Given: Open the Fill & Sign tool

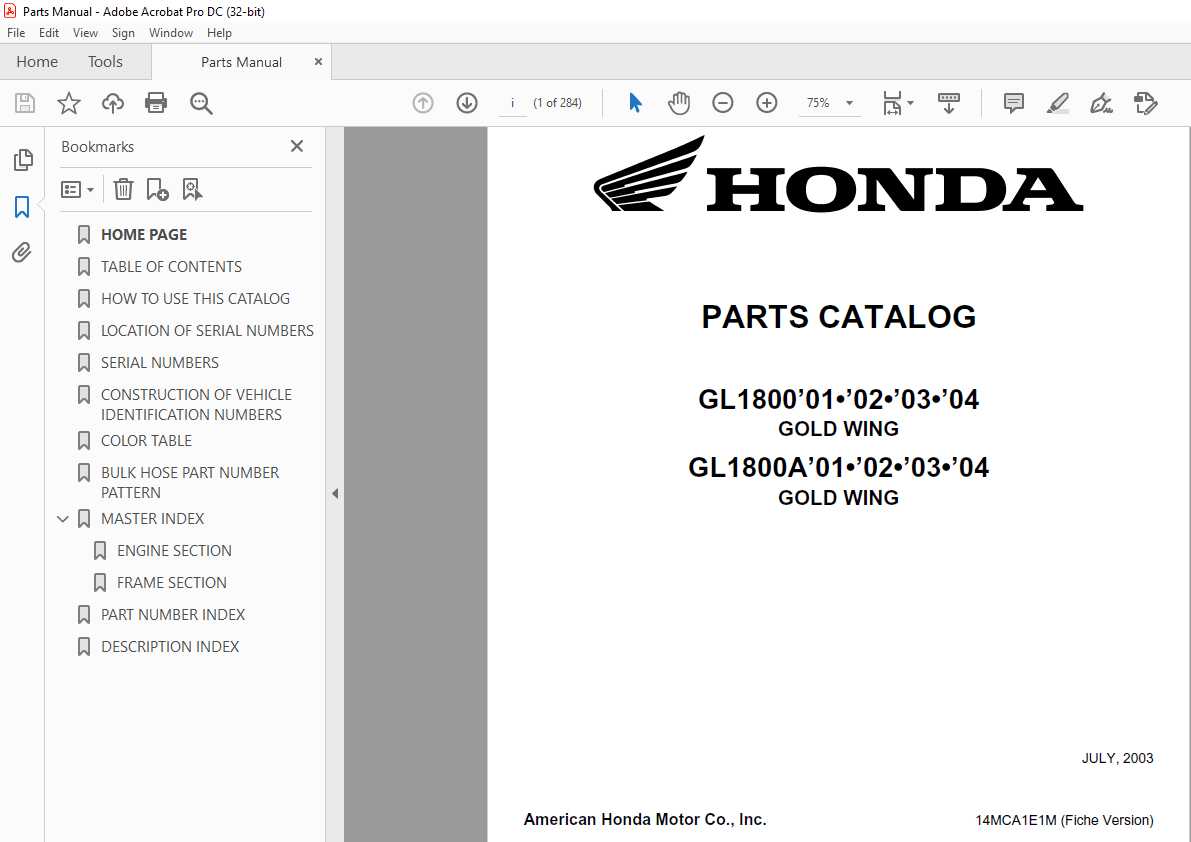Looking at the screenshot, I should tap(1101, 102).
